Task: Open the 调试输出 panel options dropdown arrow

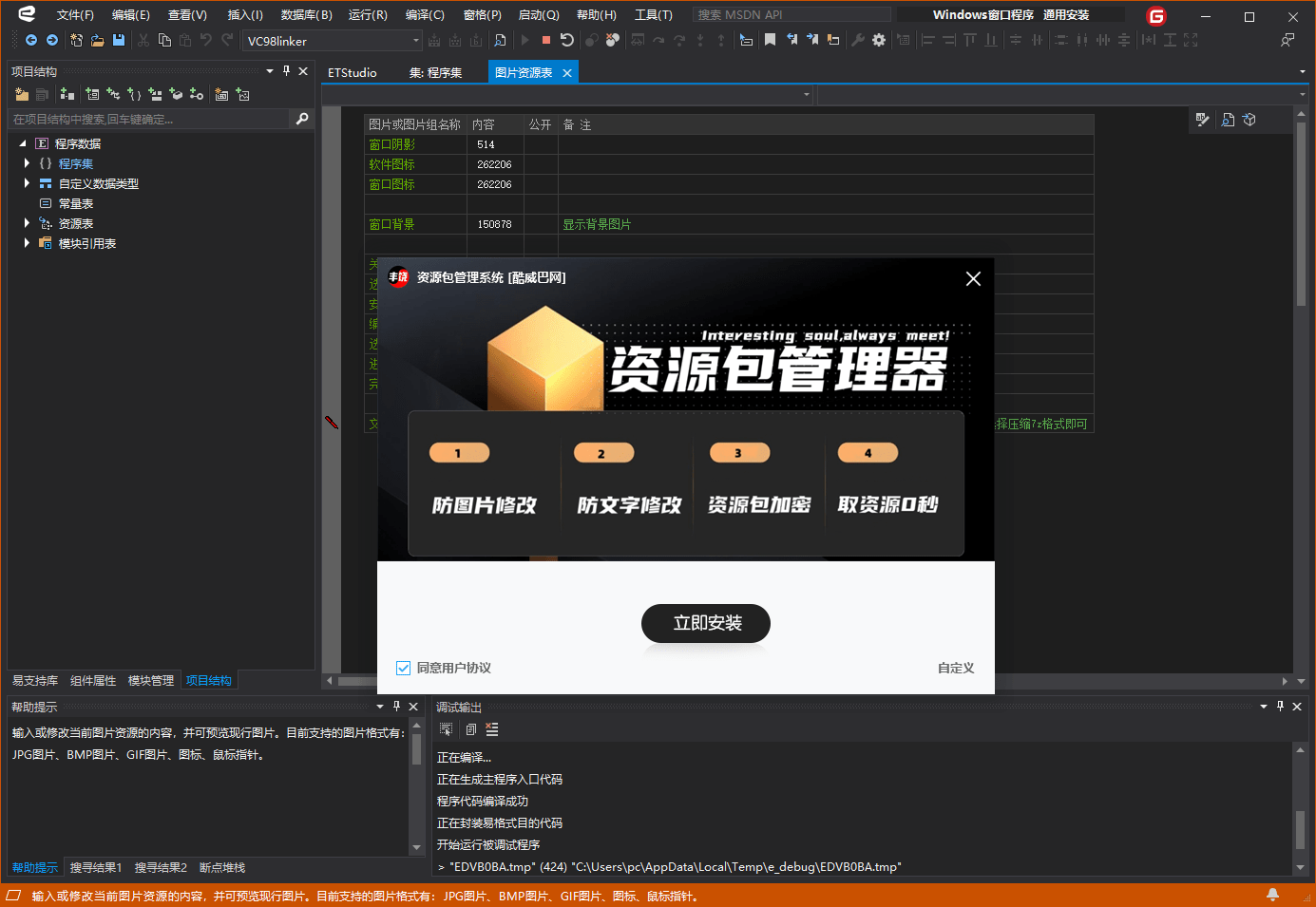Action: (x=1264, y=707)
